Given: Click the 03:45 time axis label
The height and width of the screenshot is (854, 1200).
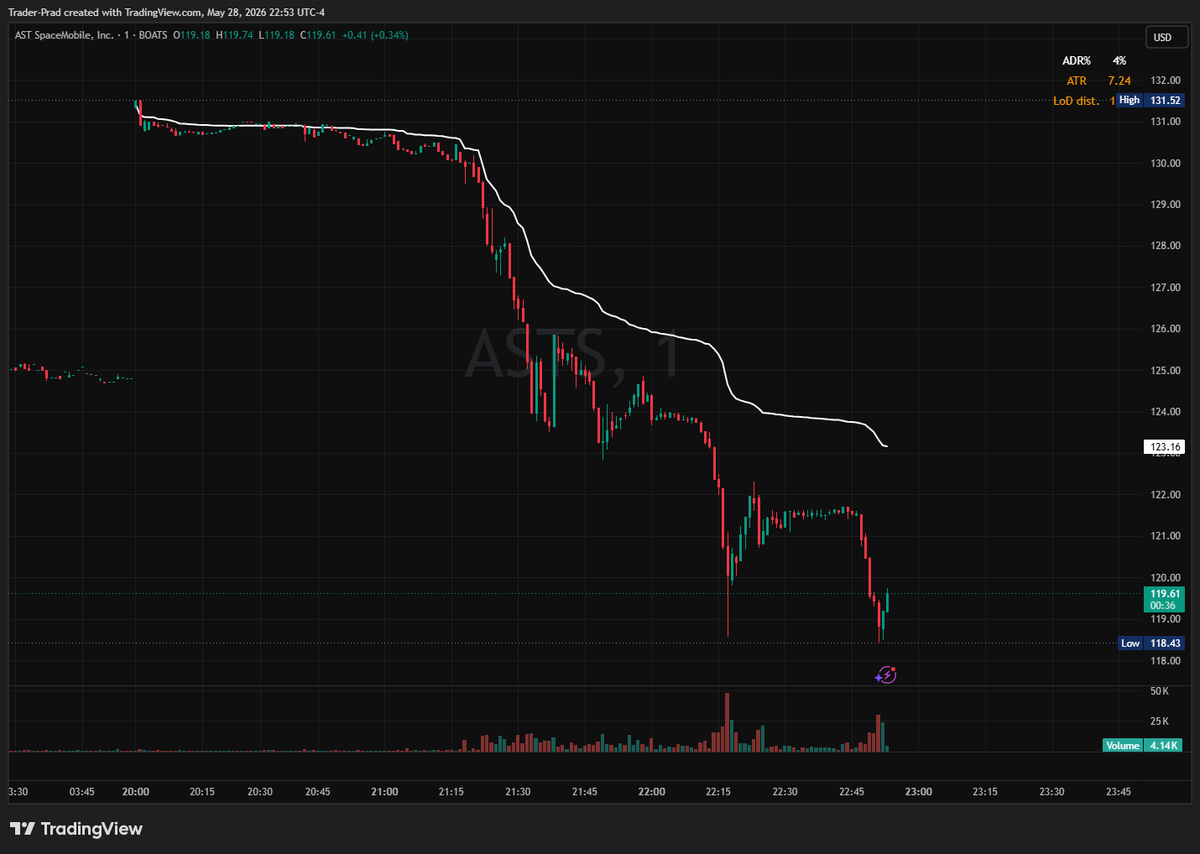Looking at the screenshot, I should (82, 792).
